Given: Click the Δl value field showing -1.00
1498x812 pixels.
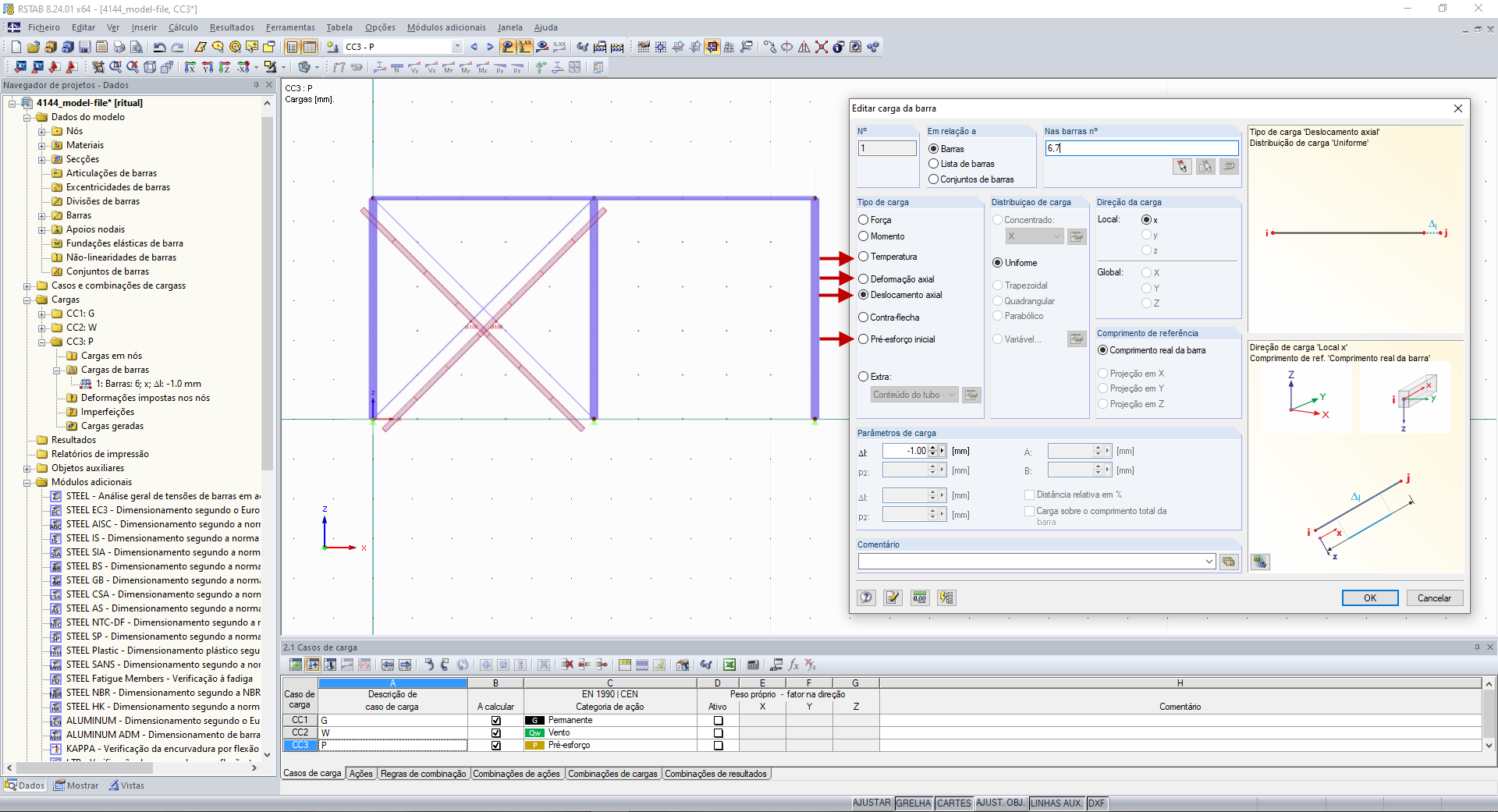Looking at the screenshot, I should tap(905, 451).
